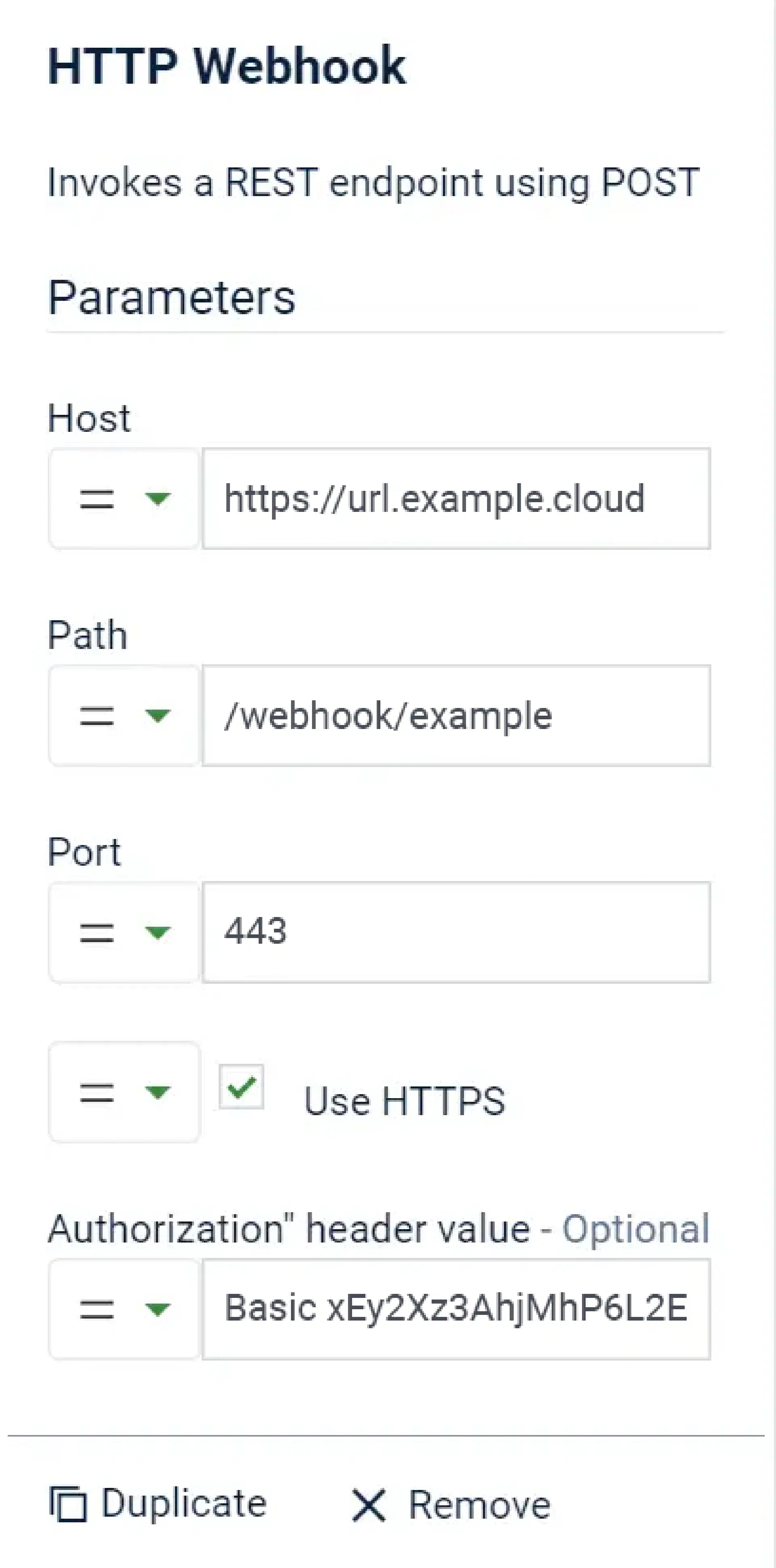Click the equals icon beside Port
Screen dimensions: 776x1568
pyautogui.click(x=97, y=932)
